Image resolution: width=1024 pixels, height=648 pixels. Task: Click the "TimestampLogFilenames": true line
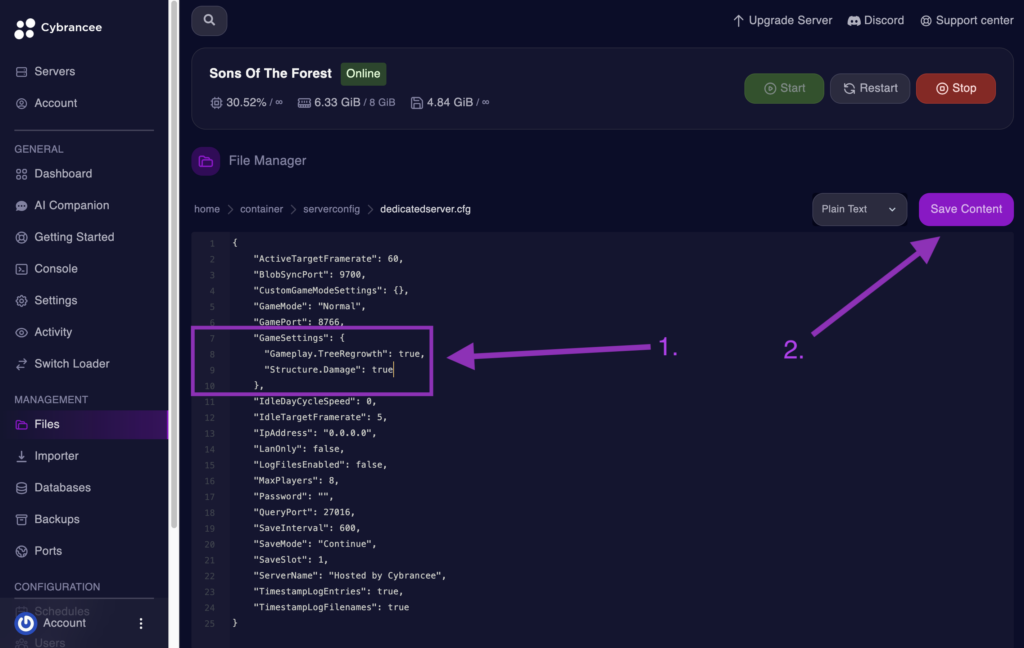coord(331,608)
